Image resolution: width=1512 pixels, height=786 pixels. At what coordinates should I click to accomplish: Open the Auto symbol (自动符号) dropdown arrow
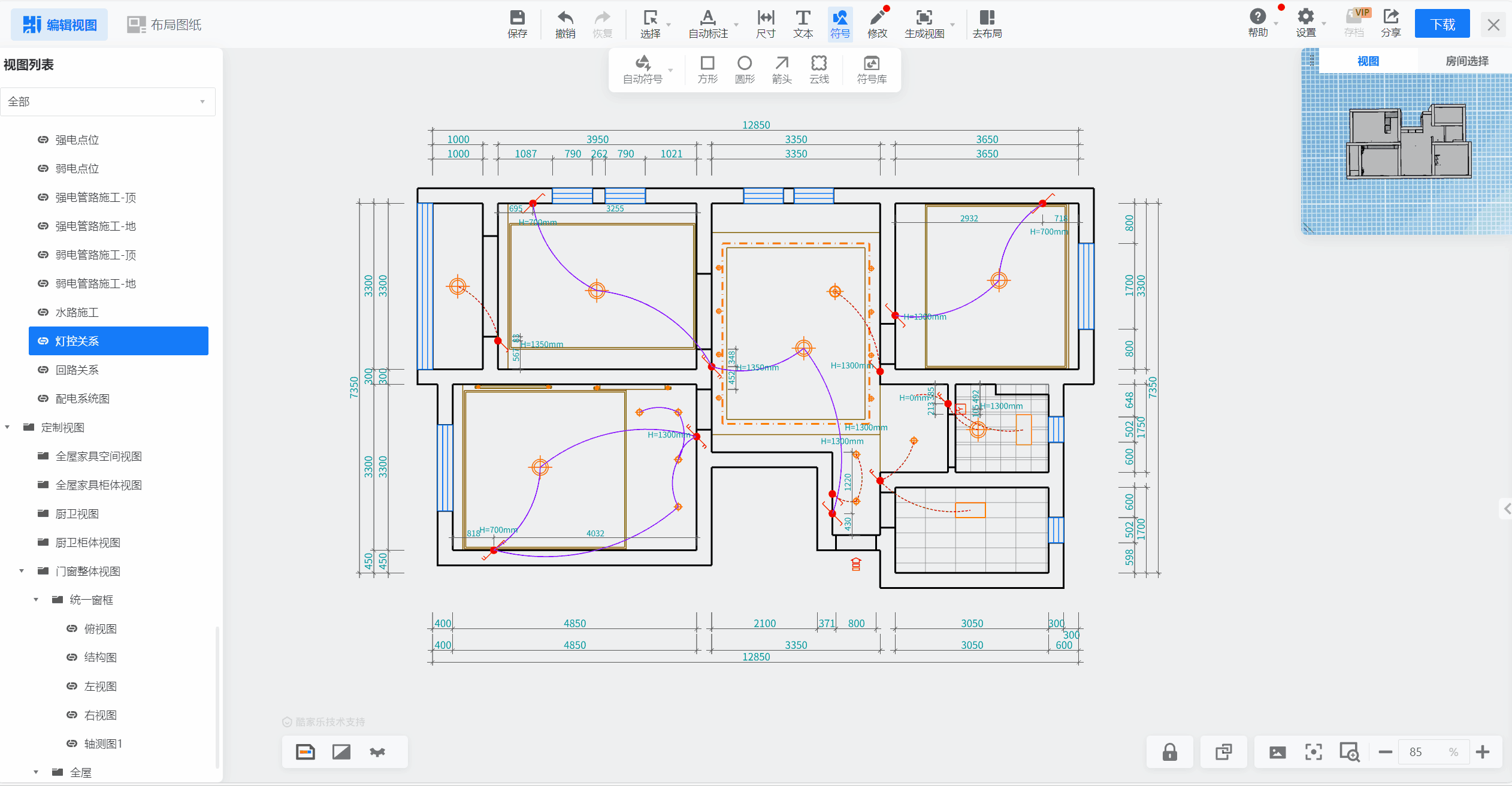coord(670,71)
